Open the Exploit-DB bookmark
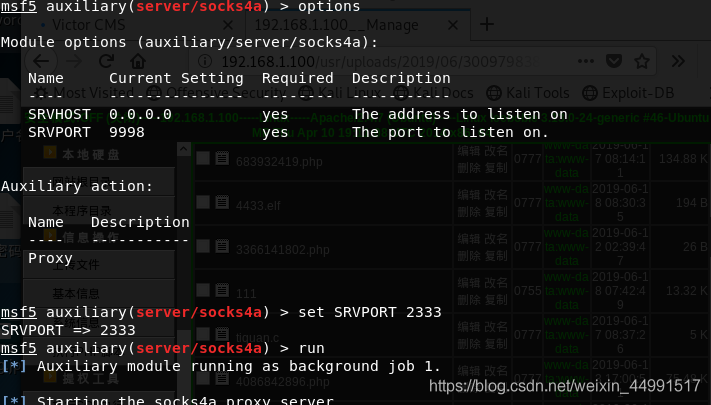The image size is (711, 405). point(628,93)
